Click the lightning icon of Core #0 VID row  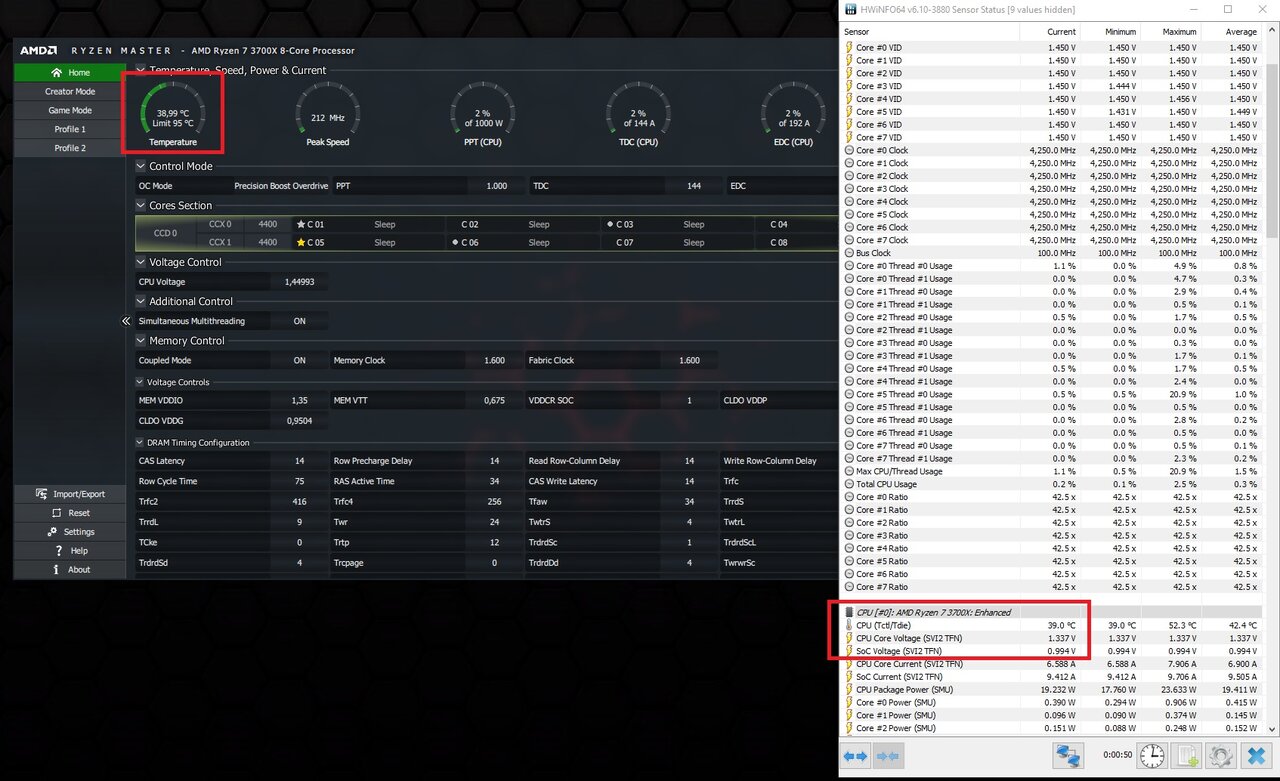pos(849,47)
